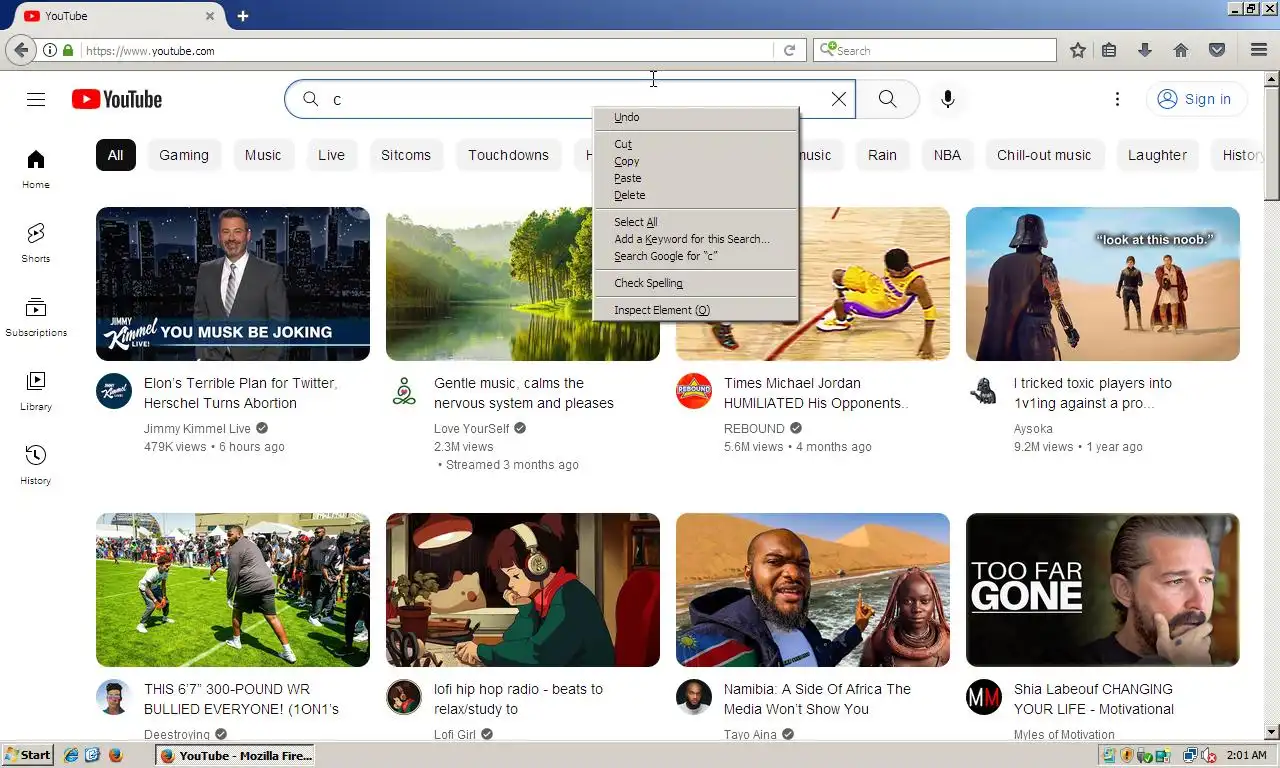This screenshot has width=1280, height=768.
Task: Click the Sign in button
Action: (x=1196, y=99)
